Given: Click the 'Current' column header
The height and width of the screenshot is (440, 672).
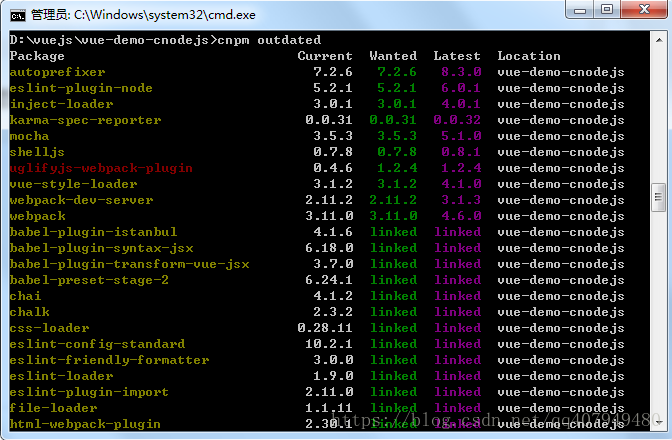Looking at the screenshot, I should pos(325,56).
